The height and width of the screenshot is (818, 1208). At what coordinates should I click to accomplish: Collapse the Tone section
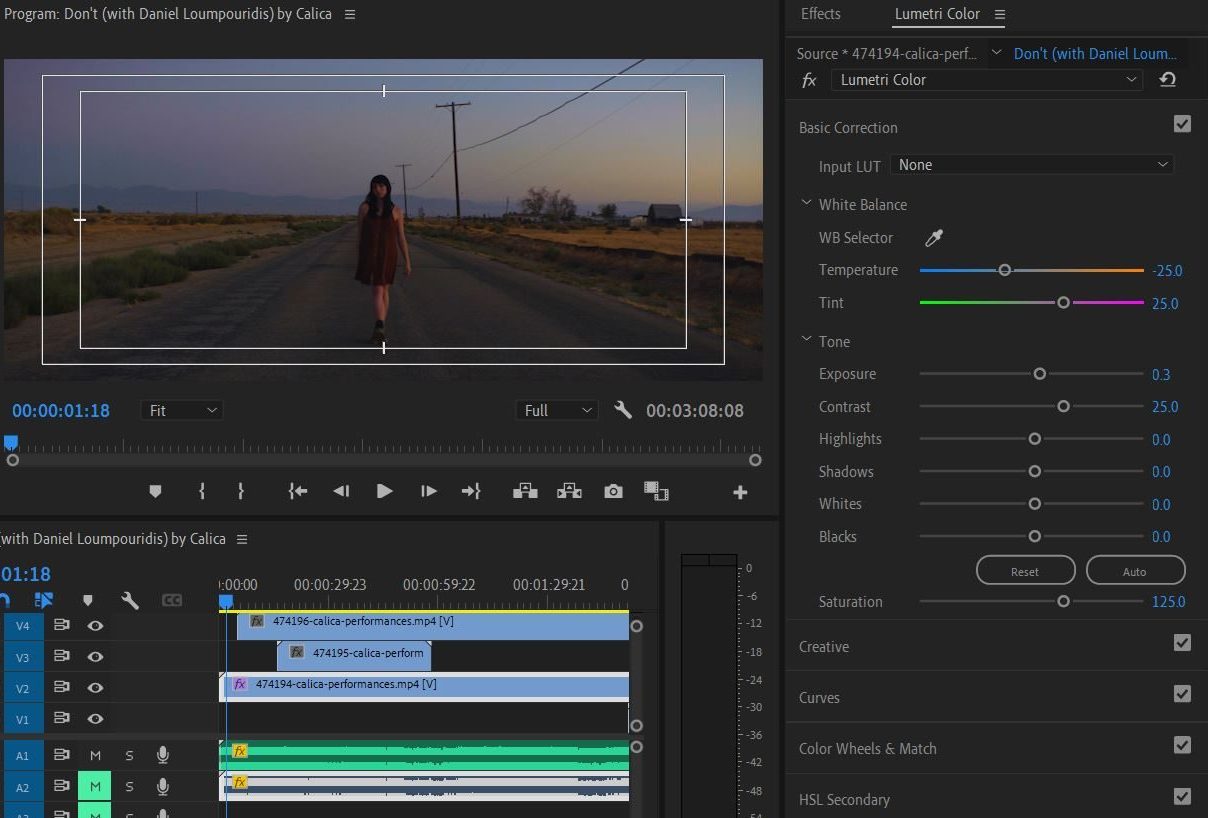click(x=806, y=340)
